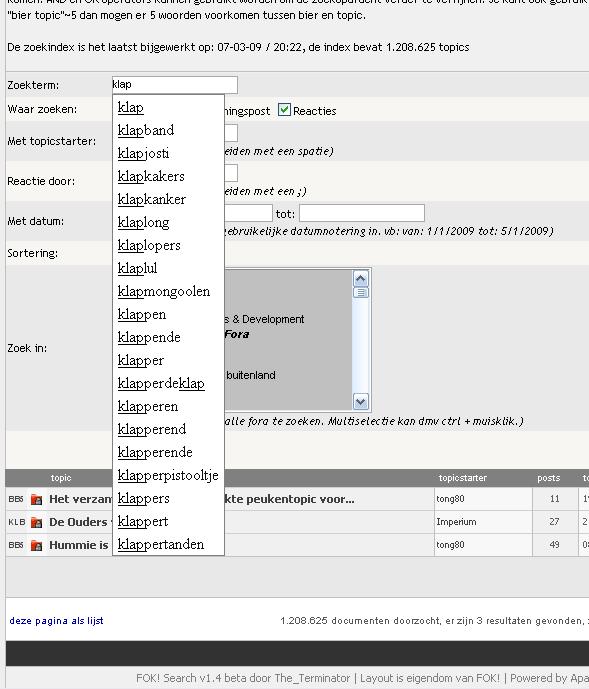Select '& Development' forum entry
The image size is (589, 689).
264,319
